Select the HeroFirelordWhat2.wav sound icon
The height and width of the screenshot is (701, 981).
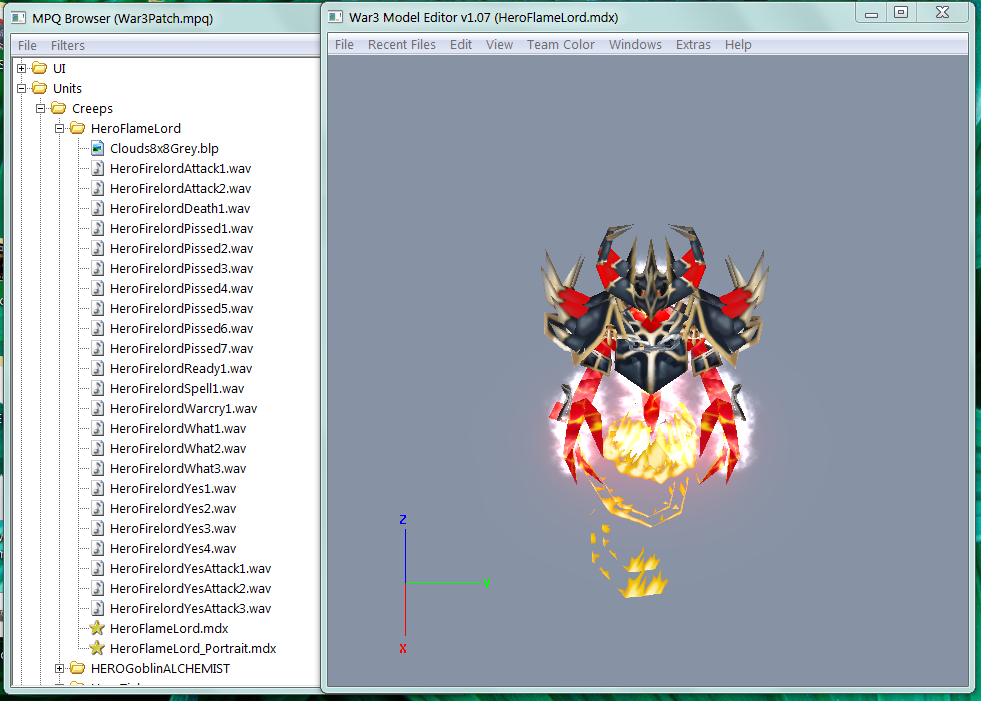click(98, 449)
